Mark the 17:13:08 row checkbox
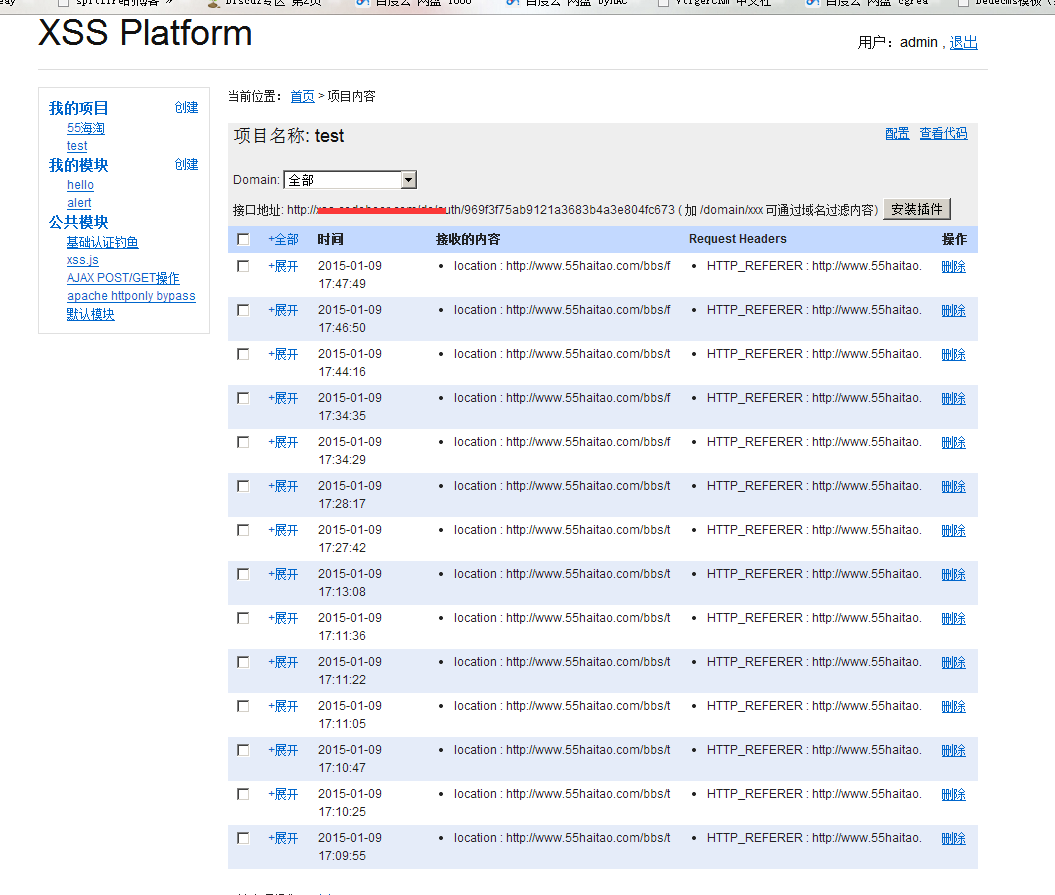This screenshot has height=895, width=1055. [x=243, y=574]
